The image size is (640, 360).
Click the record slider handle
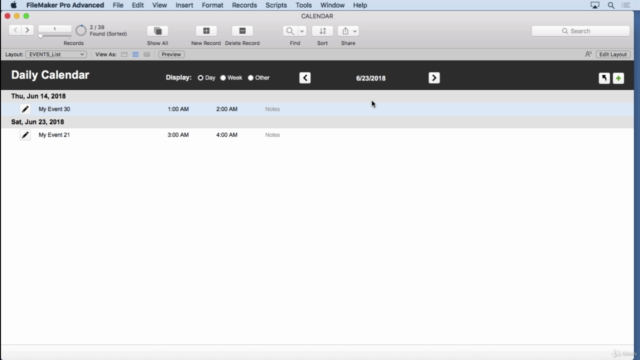click(40, 36)
